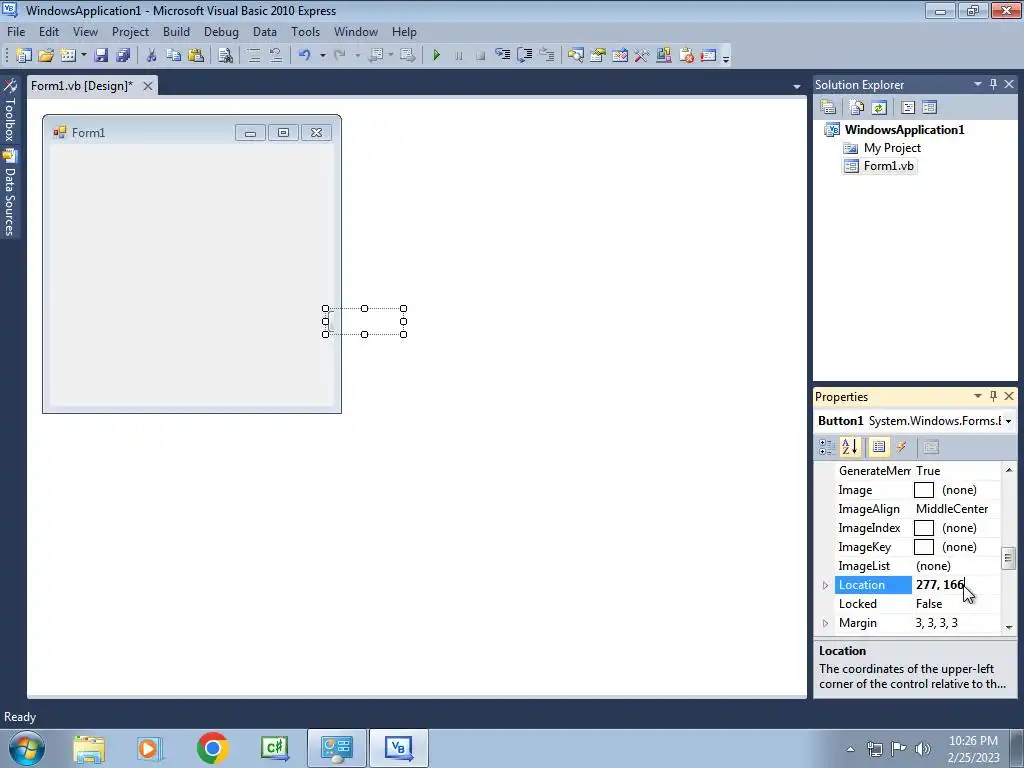Open the Window menu
The height and width of the screenshot is (768, 1024).
(355, 31)
